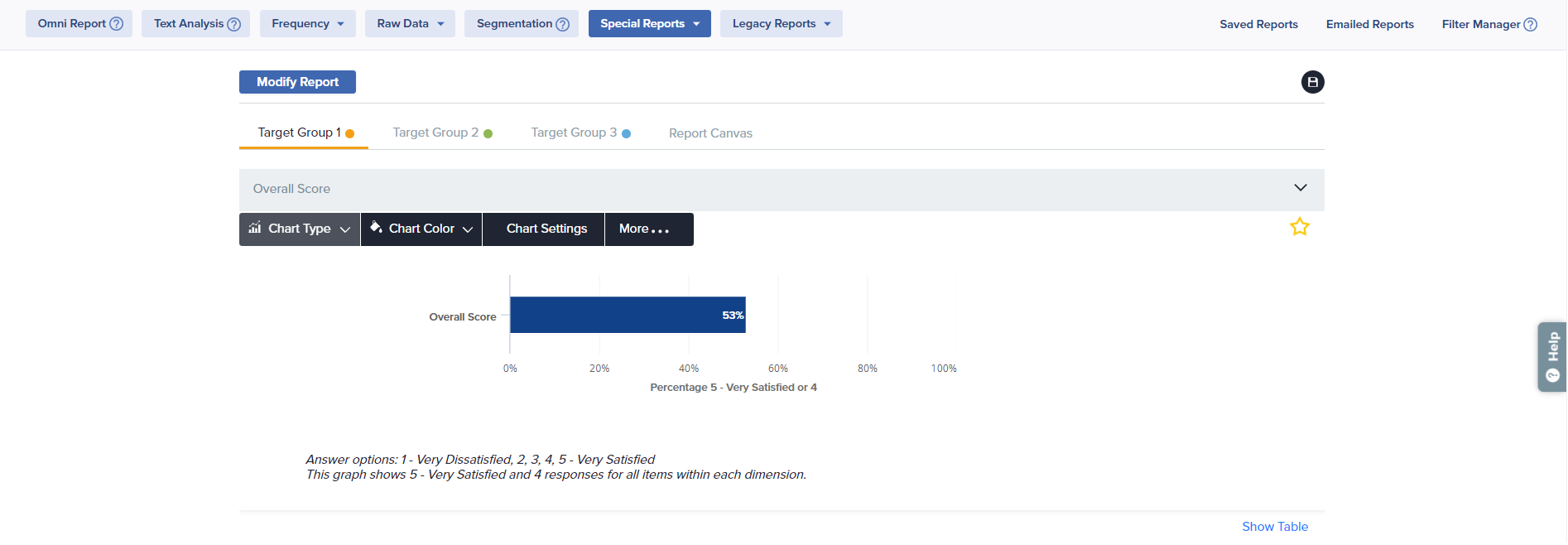Open the Frequency dropdown menu
The height and width of the screenshot is (545, 1568).
pos(307,24)
